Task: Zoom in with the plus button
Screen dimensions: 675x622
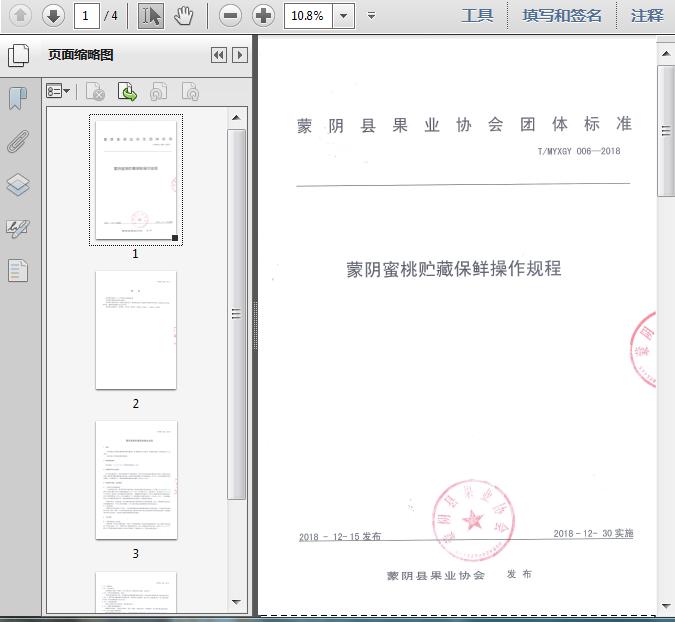Action: point(263,16)
